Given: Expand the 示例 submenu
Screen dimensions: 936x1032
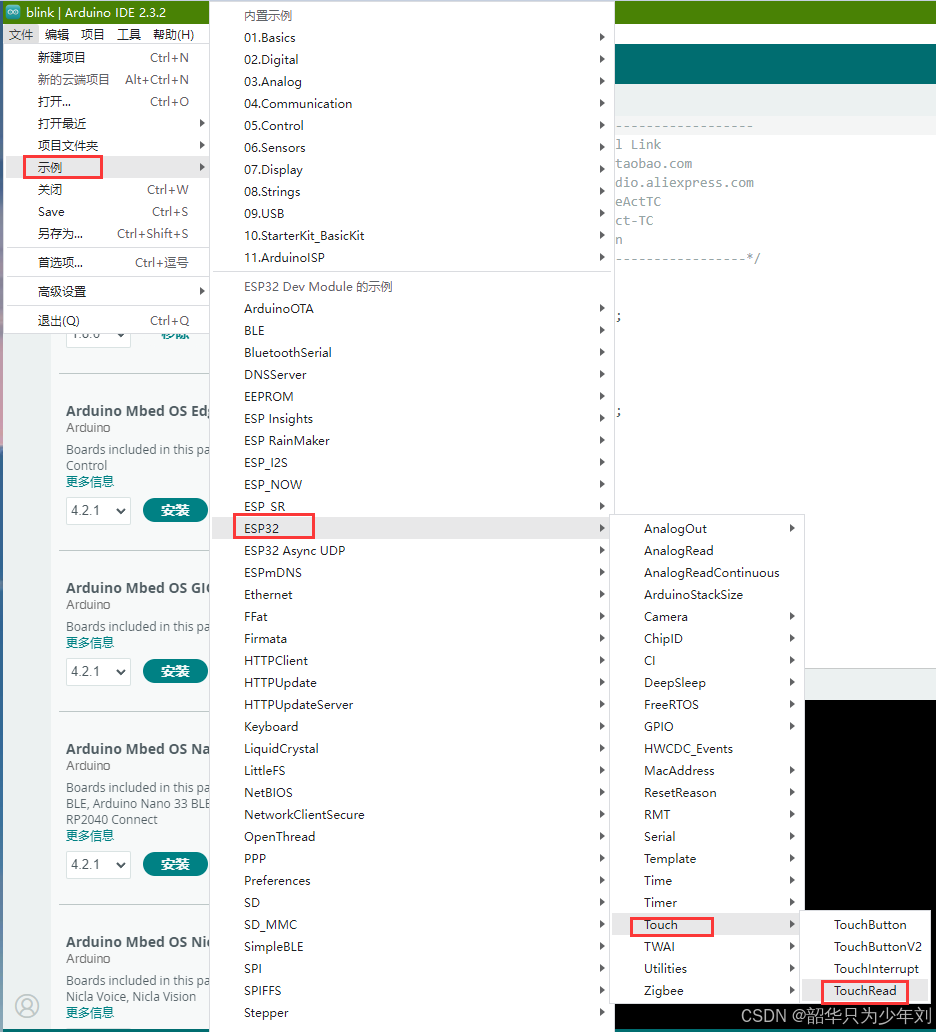Looking at the screenshot, I should (107, 167).
